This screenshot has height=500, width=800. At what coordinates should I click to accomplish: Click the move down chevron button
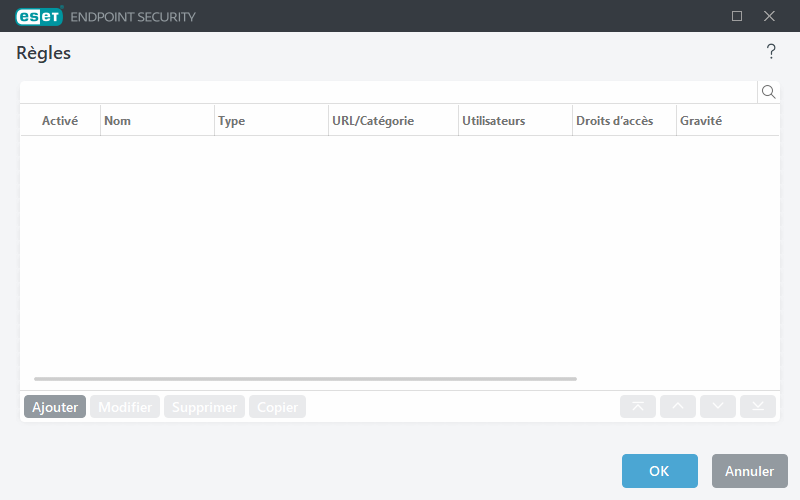(718, 407)
